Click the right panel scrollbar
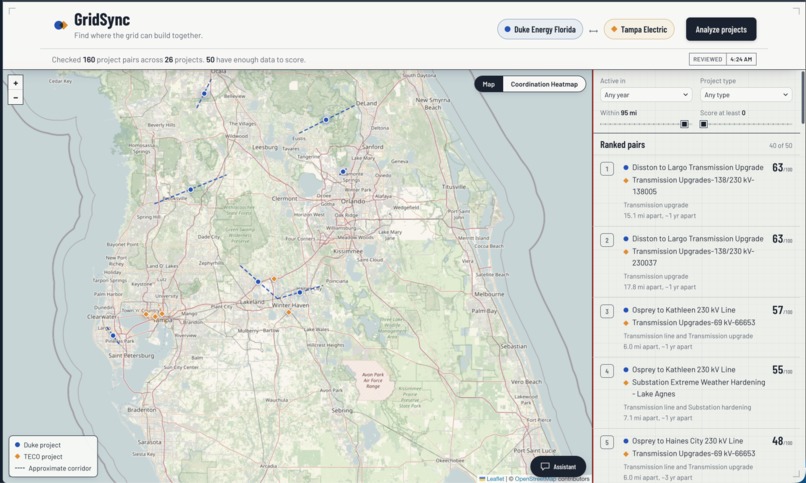806x483 pixels. pyautogui.click(x=803, y=98)
